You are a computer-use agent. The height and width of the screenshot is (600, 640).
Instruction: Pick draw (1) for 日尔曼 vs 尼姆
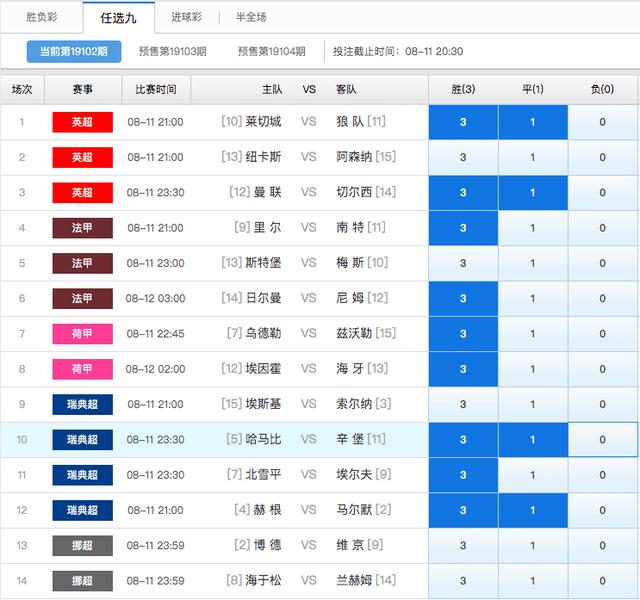pyautogui.click(x=533, y=298)
